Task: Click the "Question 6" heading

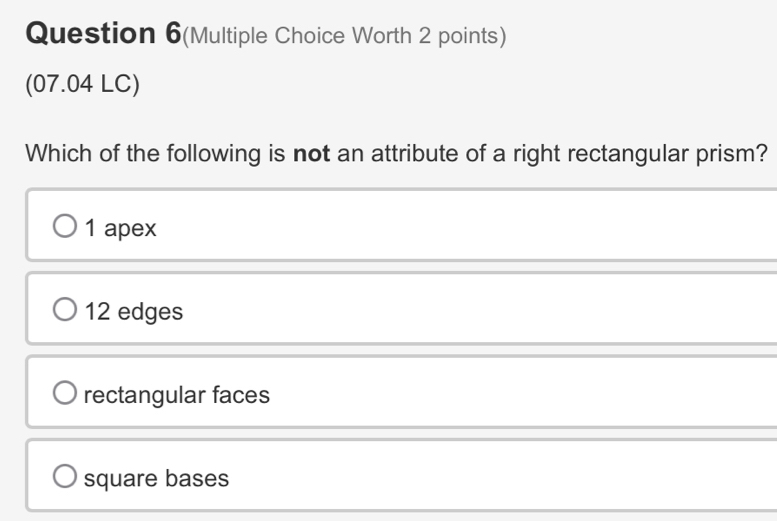Action: click(103, 35)
